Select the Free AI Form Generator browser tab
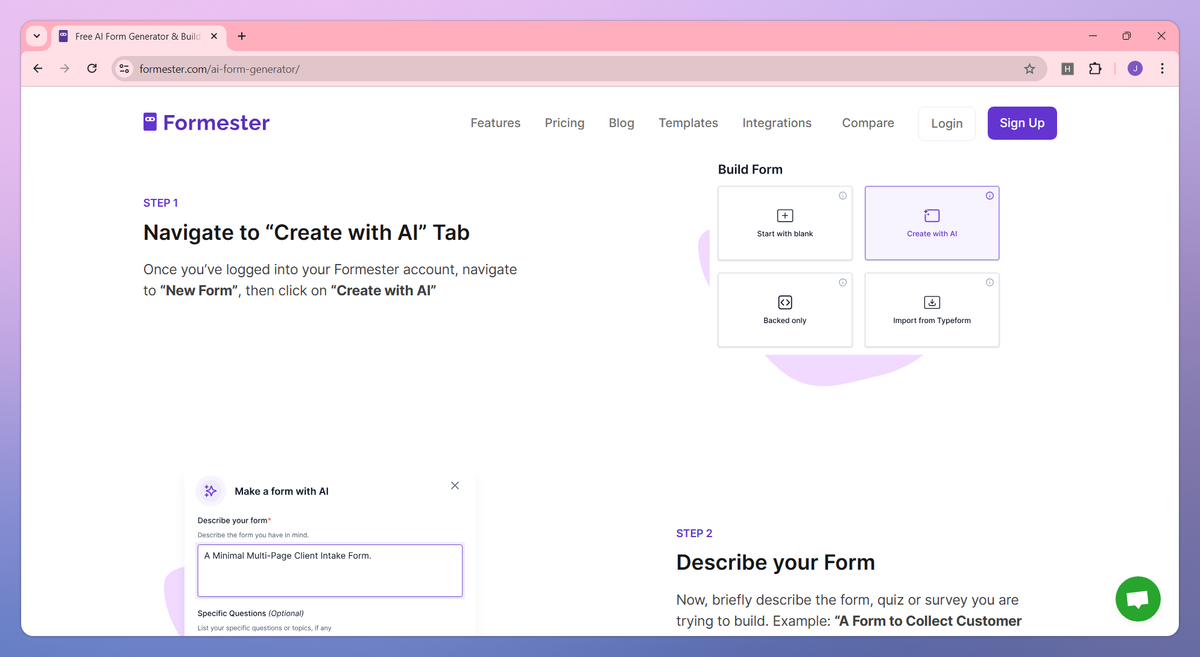The image size is (1200, 657). tap(137, 36)
